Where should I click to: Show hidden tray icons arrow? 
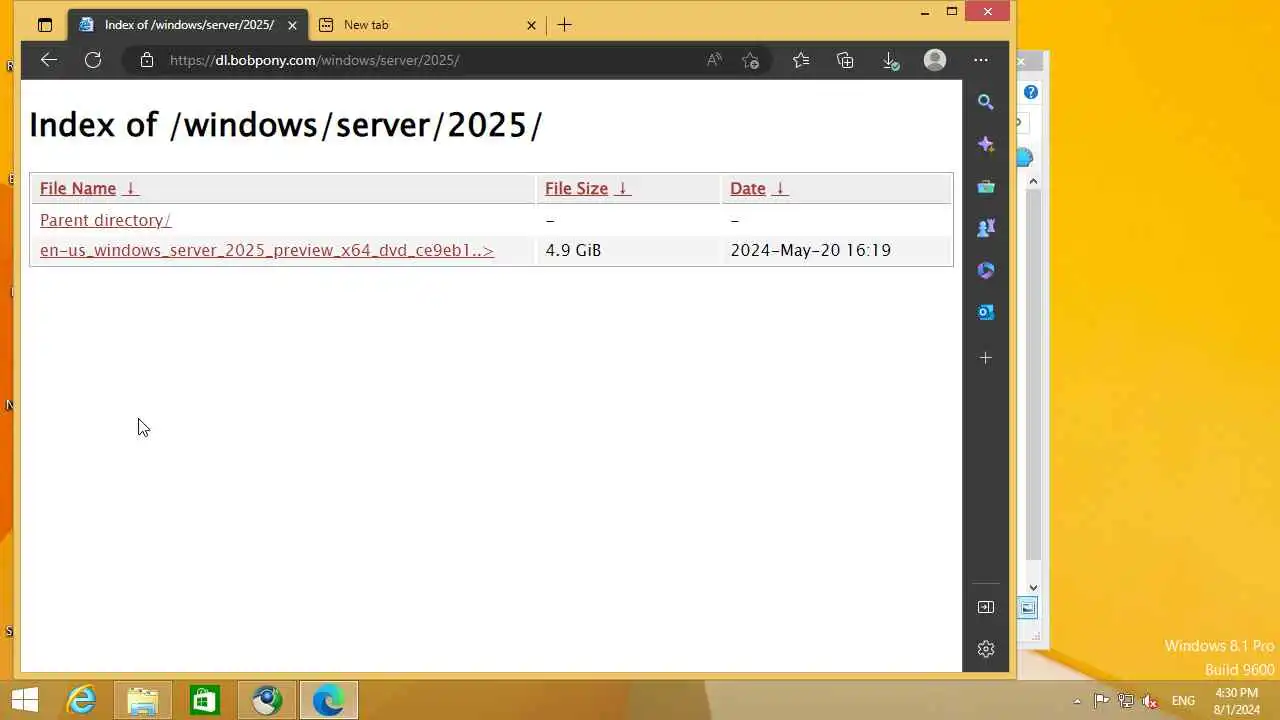click(x=1077, y=701)
